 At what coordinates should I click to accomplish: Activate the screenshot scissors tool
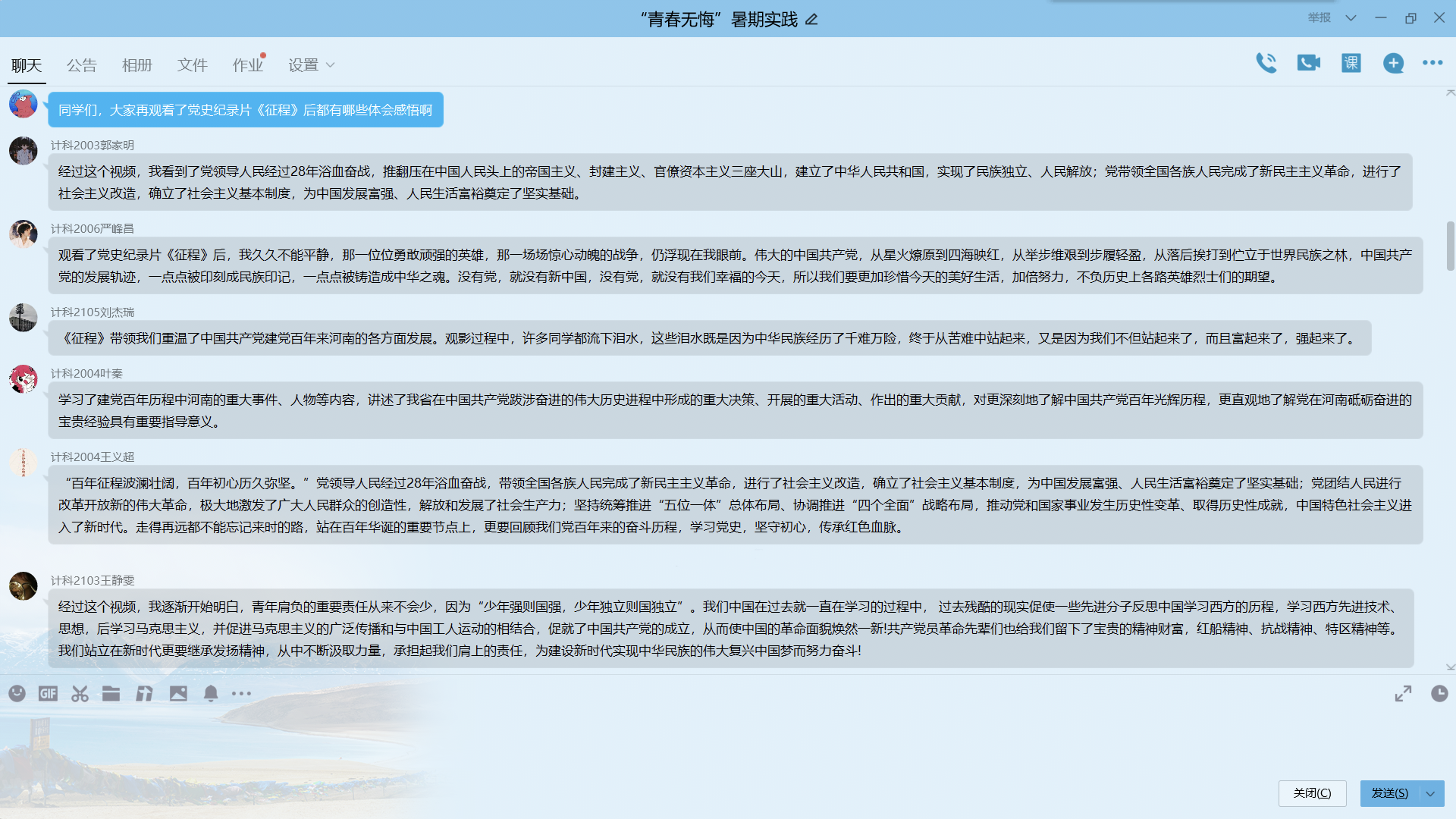80,693
